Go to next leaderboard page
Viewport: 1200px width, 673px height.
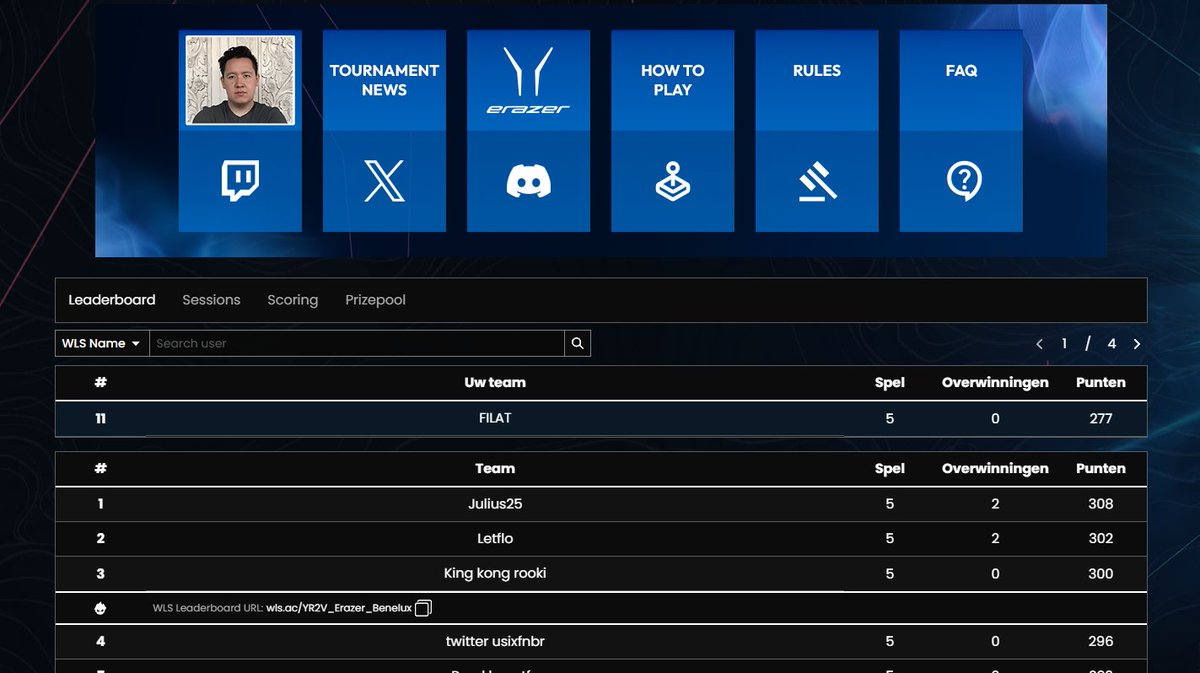[1137, 343]
